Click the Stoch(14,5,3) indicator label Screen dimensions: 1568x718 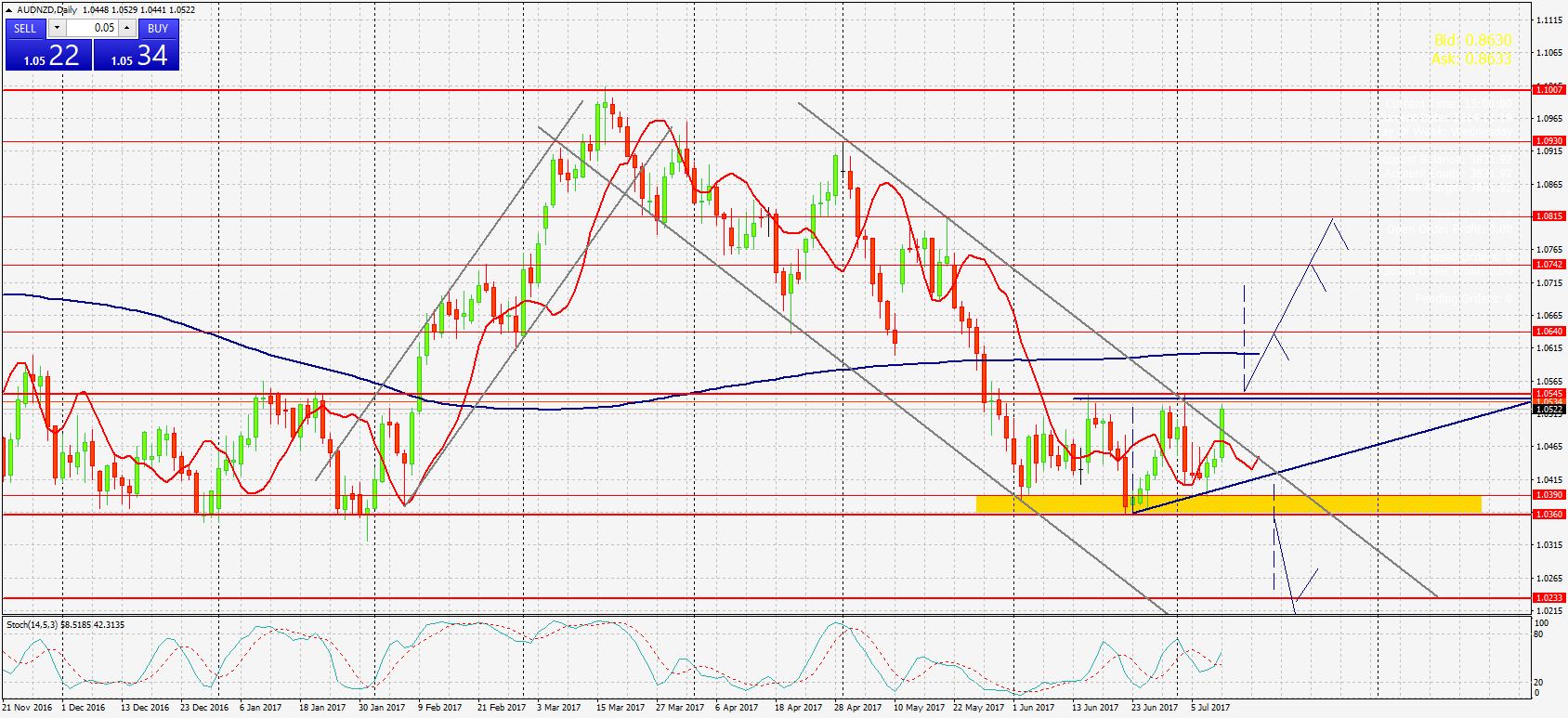coord(65,625)
